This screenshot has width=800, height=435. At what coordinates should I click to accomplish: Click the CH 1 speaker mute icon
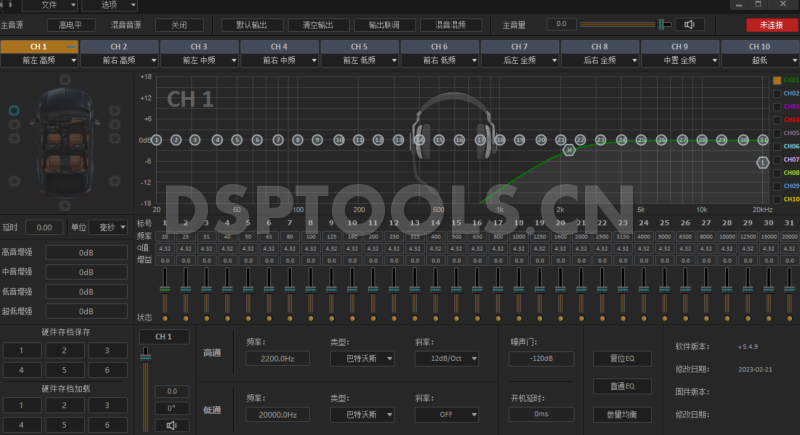click(x=171, y=425)
